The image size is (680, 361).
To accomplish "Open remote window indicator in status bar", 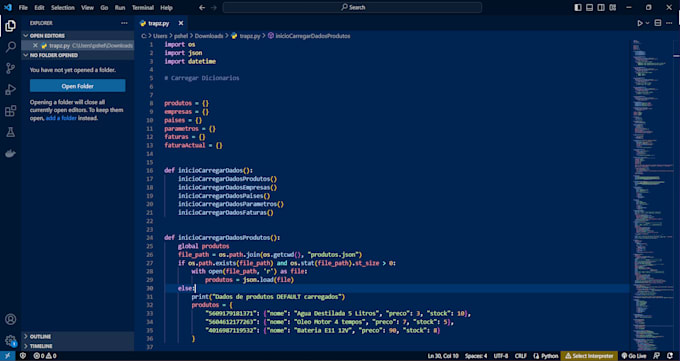I will click(x=7, y=356).
